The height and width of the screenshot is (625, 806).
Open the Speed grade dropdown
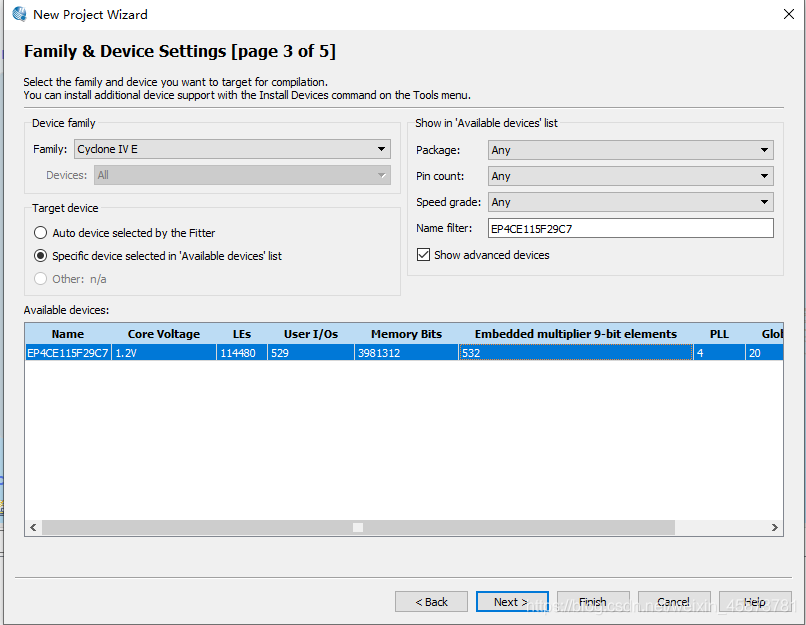pos(631,202)
